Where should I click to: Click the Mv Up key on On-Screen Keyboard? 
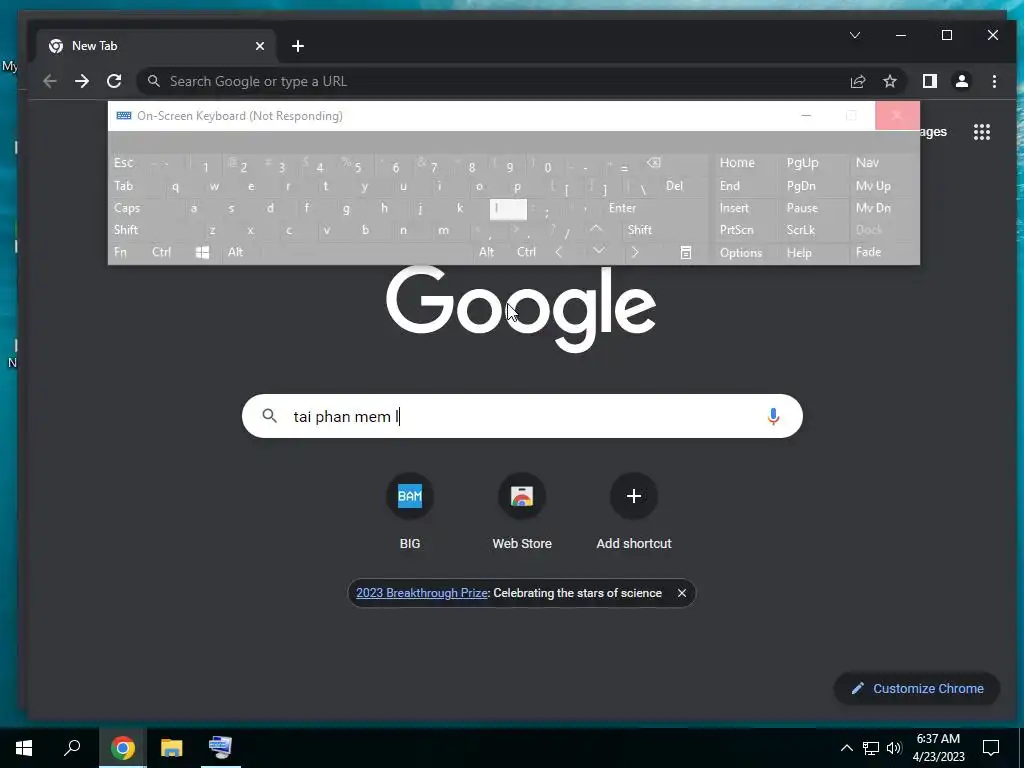pos(873,186)
